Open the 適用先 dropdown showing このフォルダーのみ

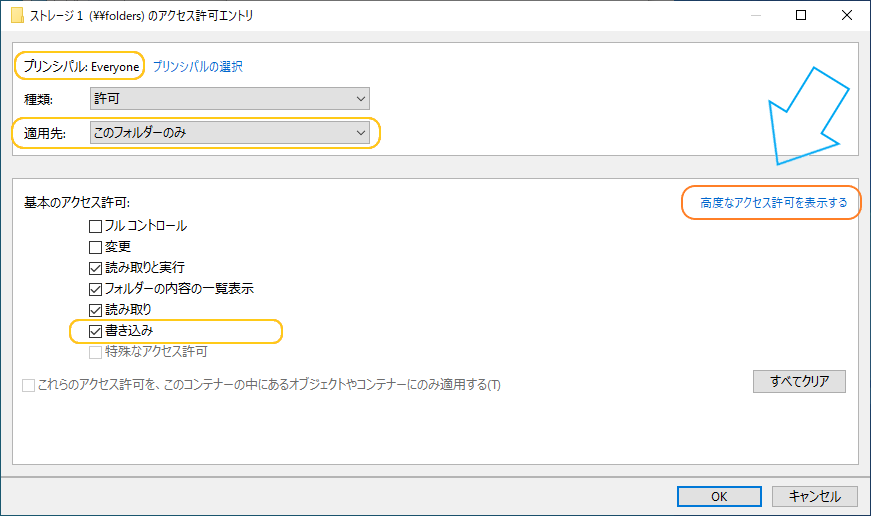[230, 133]
